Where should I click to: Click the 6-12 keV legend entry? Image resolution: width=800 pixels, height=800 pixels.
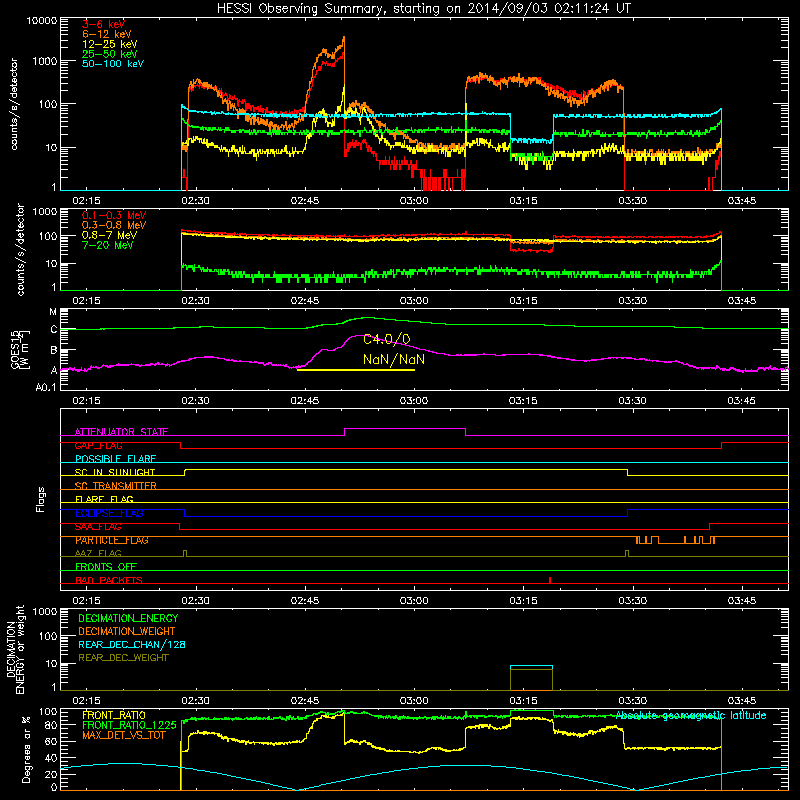pos(107,34)
